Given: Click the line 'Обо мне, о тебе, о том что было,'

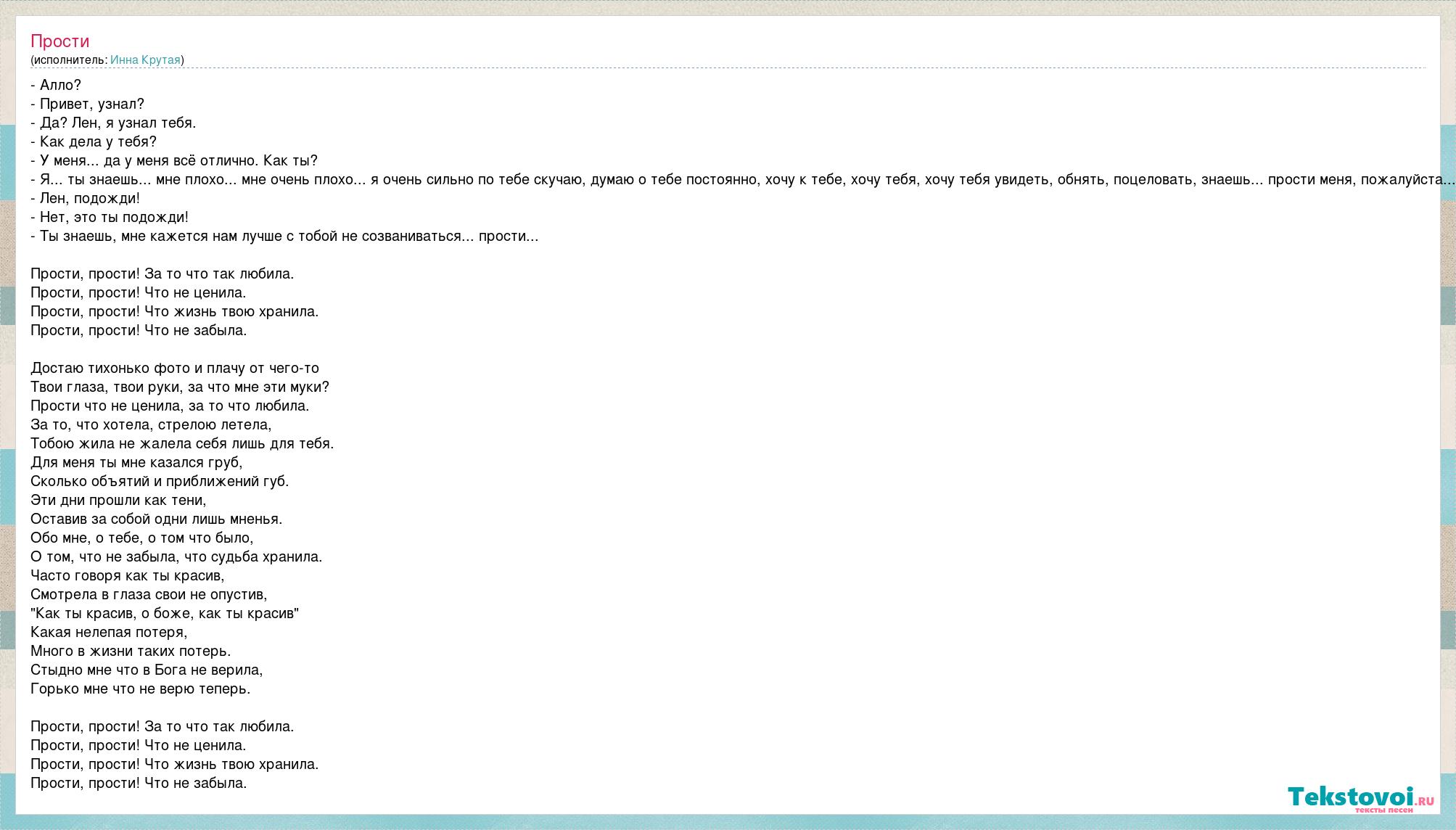Looking at the screenshot, I should click(x=142, y=538).
